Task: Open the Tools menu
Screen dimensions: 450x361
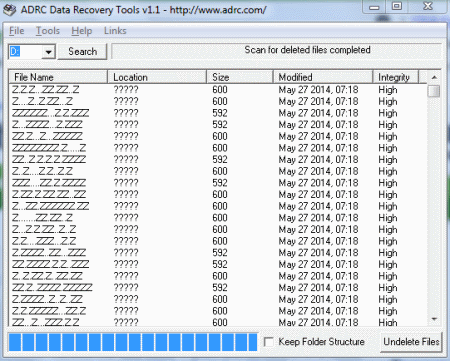Action: [48, 31]
